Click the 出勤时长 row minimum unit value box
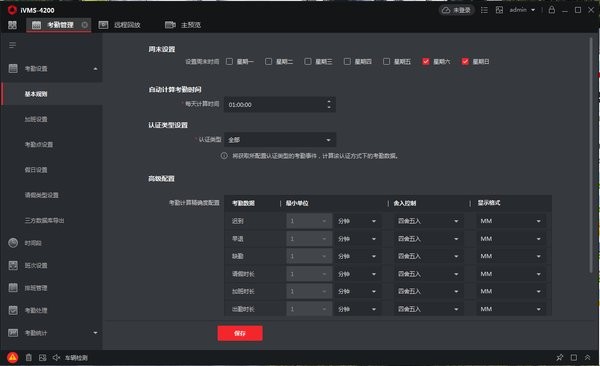This screenshot has width=600, height=366. 309,309
